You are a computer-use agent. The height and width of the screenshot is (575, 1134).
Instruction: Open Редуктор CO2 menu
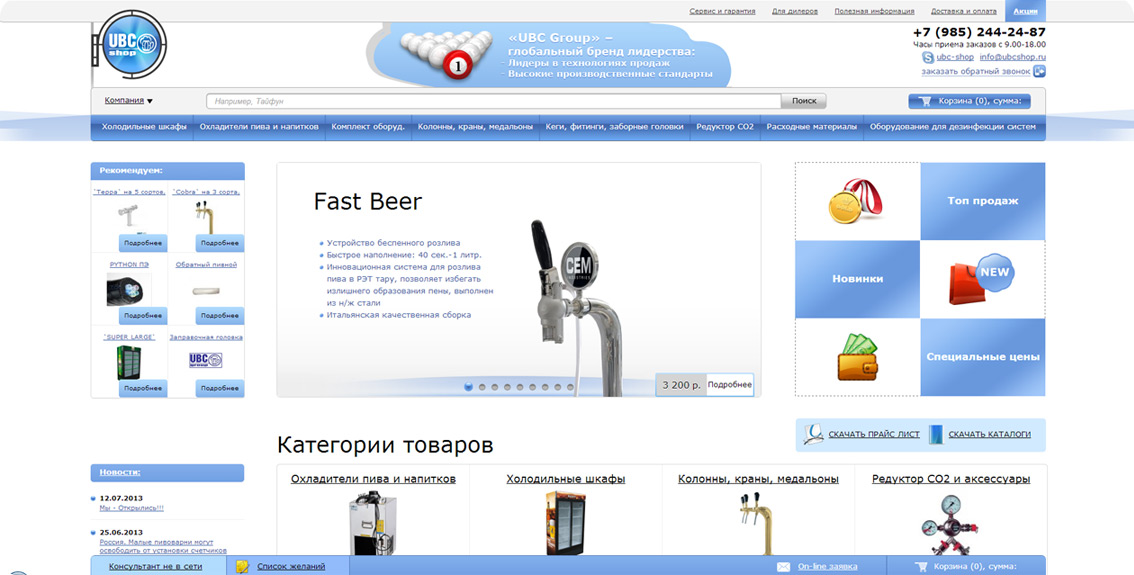click(725, 127)
